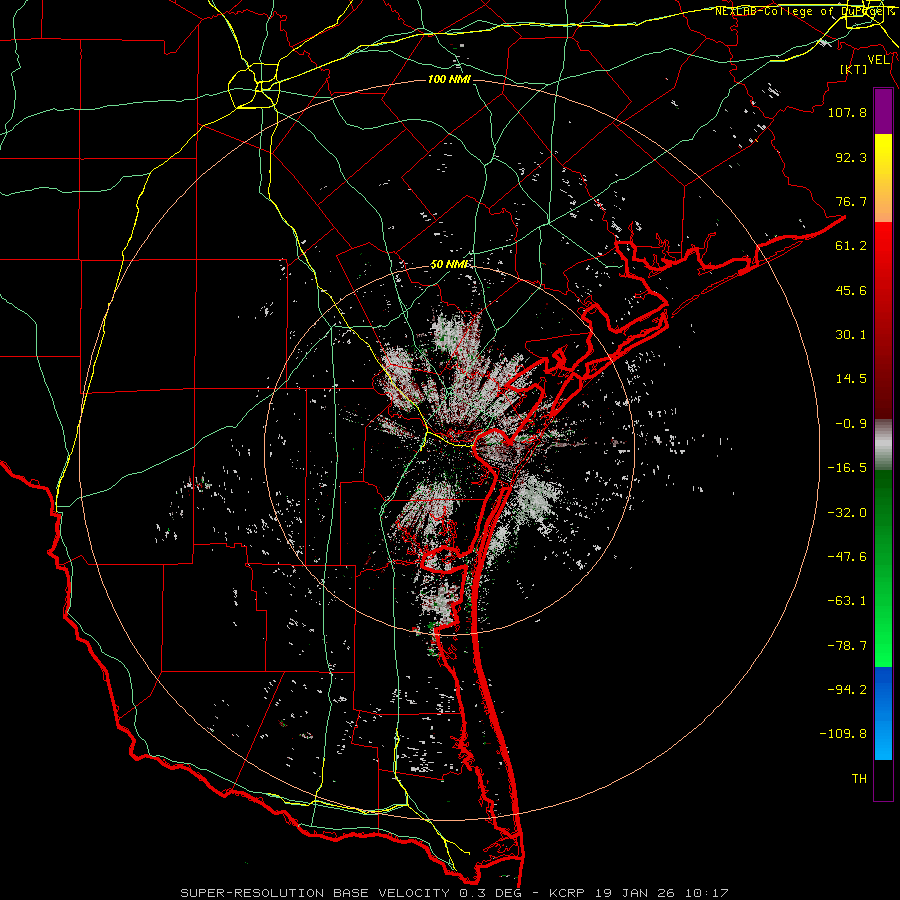The image size is (900, 900).
Task: Click the 76.7 velocity scale value
Action: click(x=851, y=201)
